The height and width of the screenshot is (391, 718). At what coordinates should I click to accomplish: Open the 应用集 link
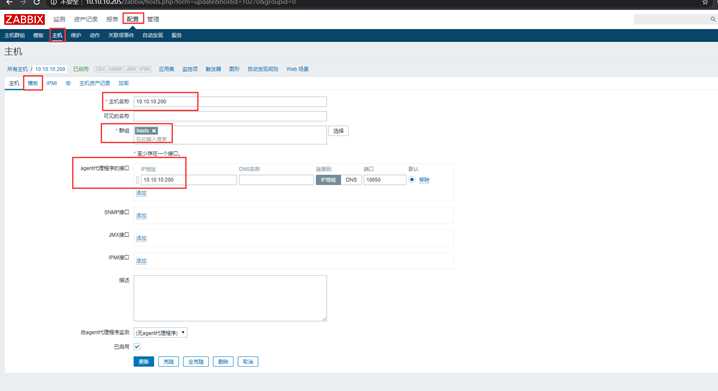[x=166, y=69]
